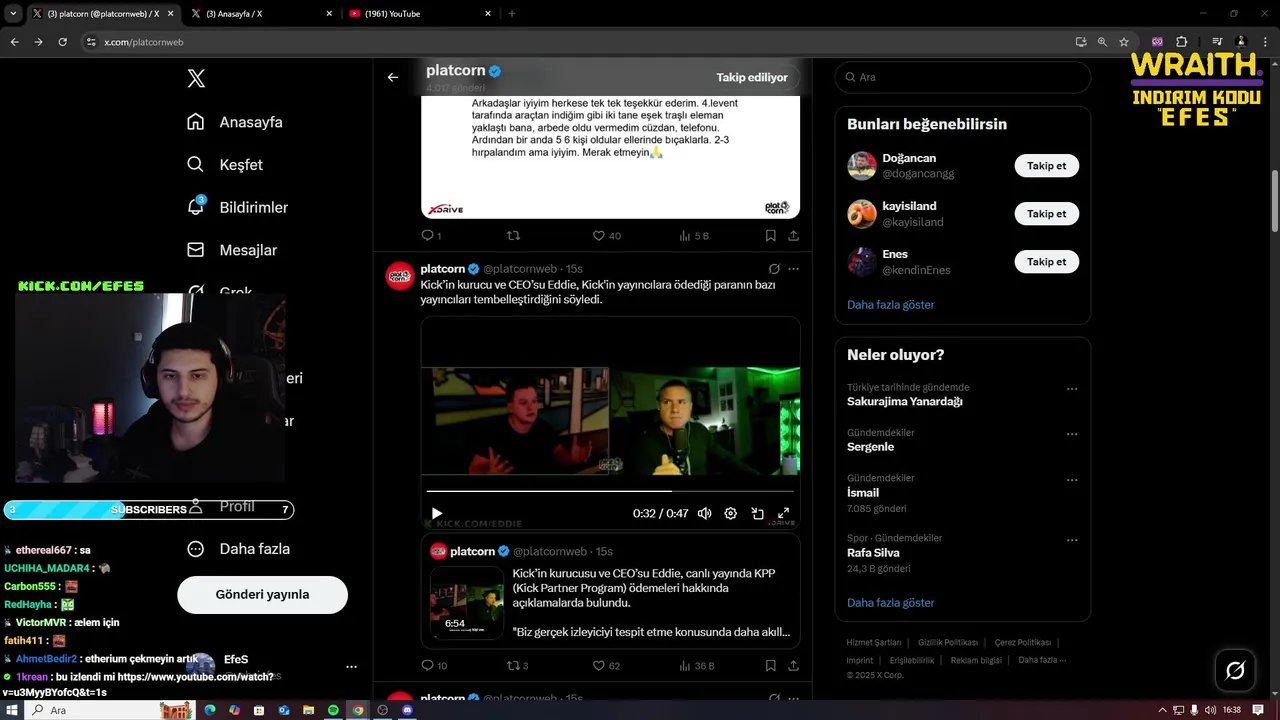Bookmark the Eddie tweet
The width and height of the screenshot is (1280, 720).
(770, 665)
